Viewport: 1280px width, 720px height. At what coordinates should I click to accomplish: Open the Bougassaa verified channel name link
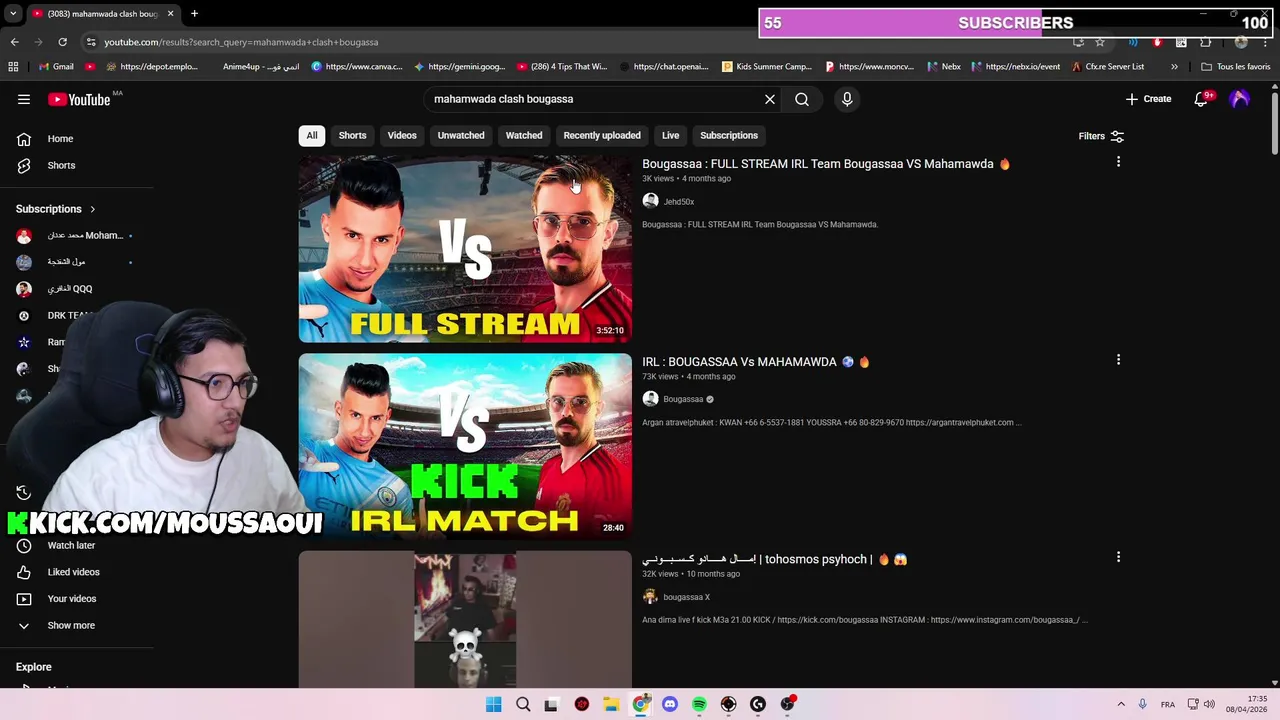(x=683, y=399)
